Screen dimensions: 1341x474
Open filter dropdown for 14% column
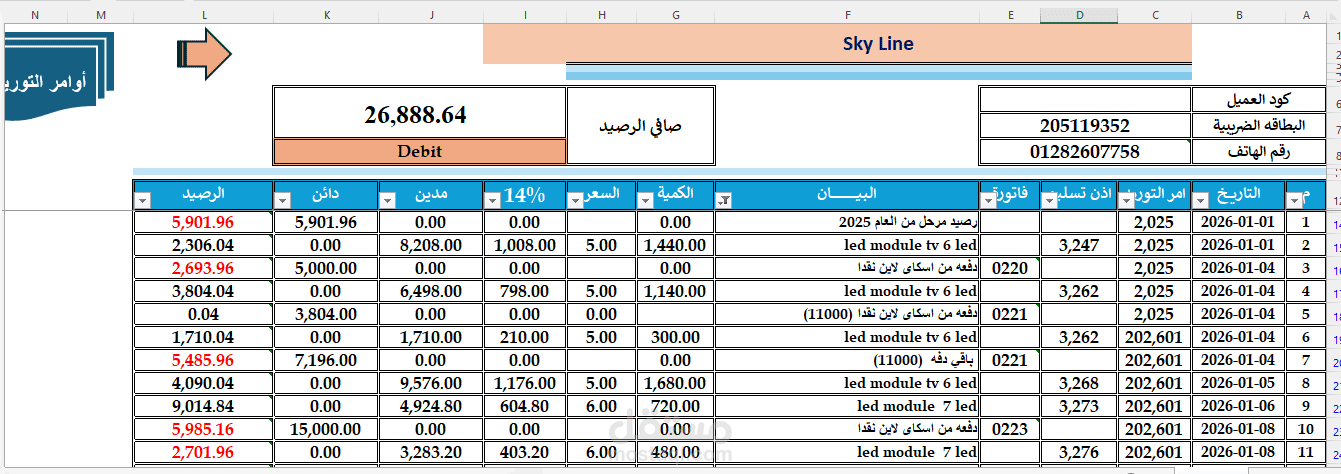(492, 201)
